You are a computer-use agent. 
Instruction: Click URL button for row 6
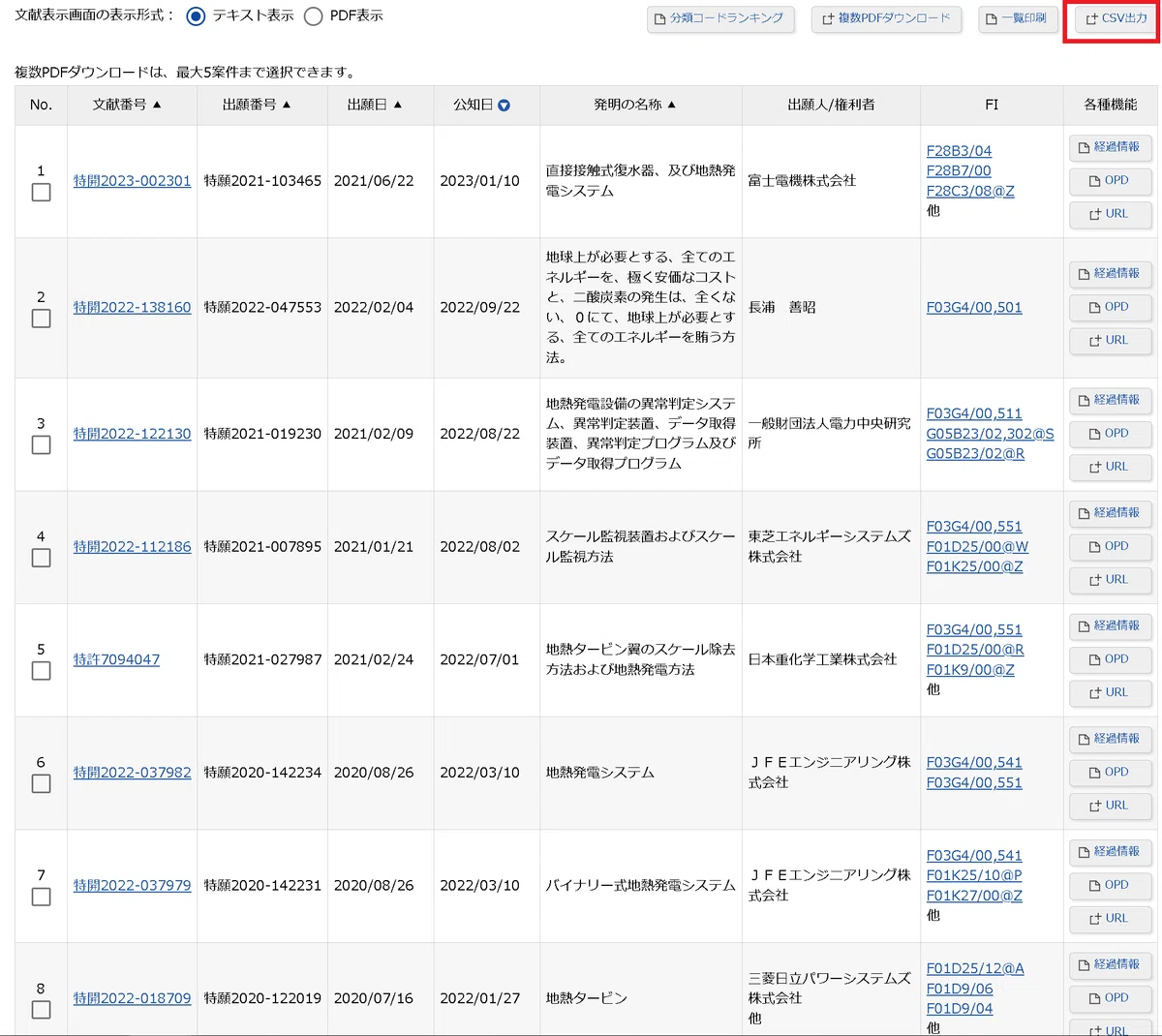1110,806
